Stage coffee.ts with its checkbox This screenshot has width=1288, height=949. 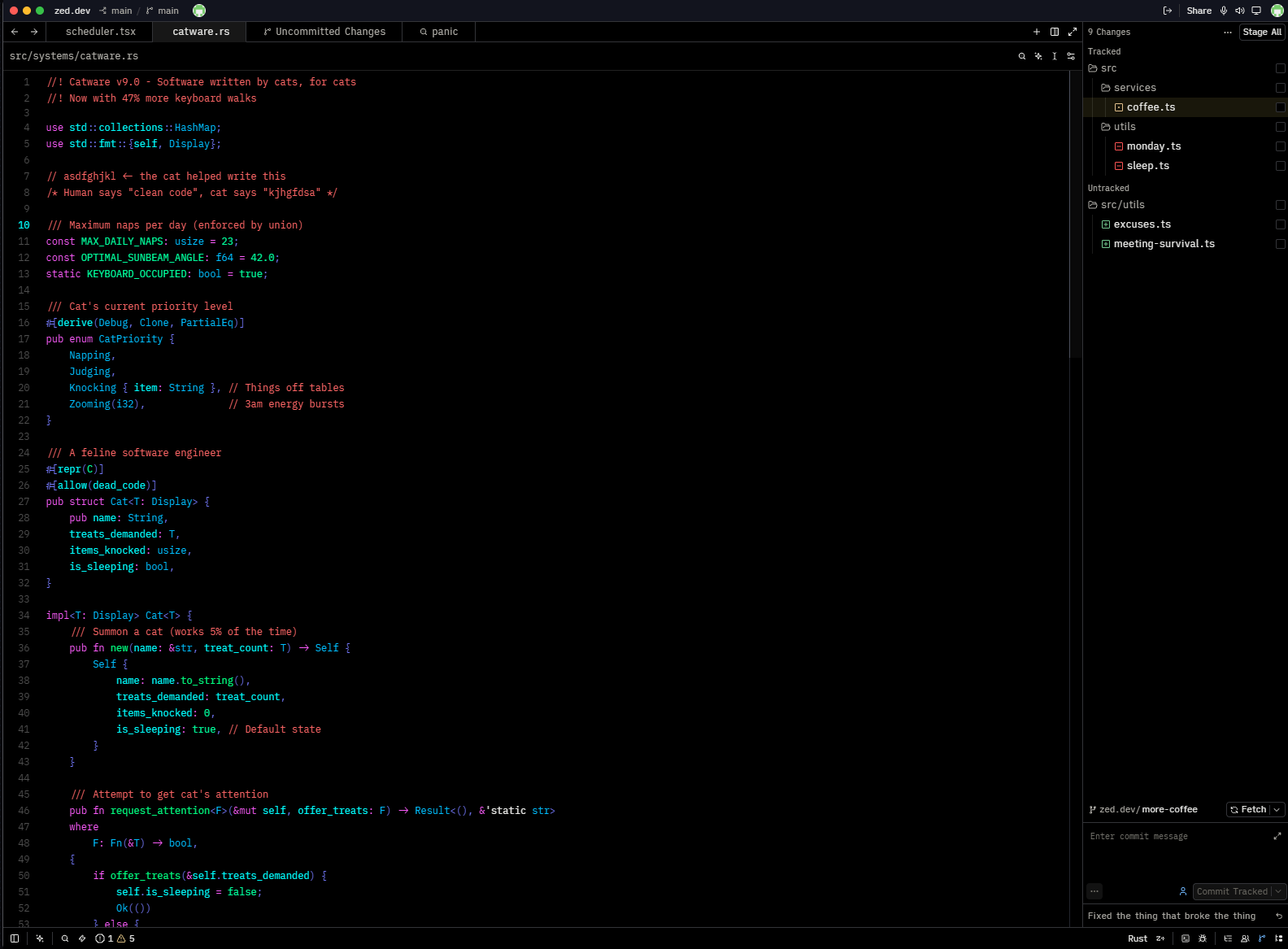(1281, 107)
